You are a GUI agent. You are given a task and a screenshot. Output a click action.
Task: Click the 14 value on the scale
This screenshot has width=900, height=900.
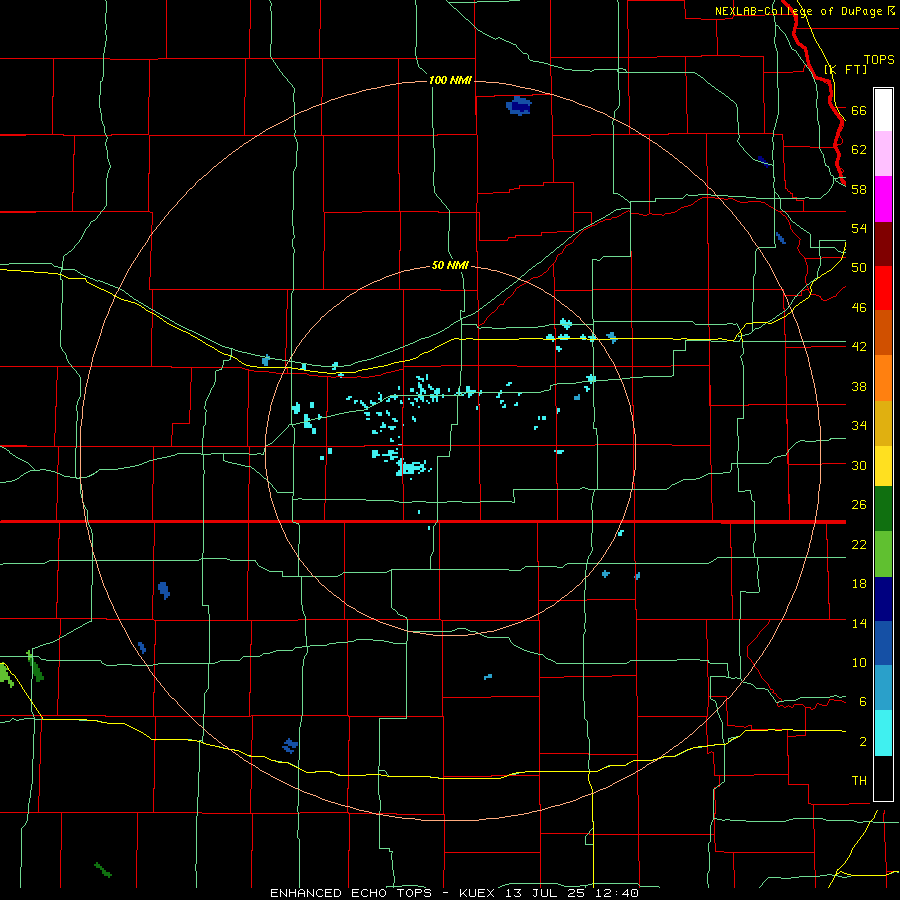859,623
